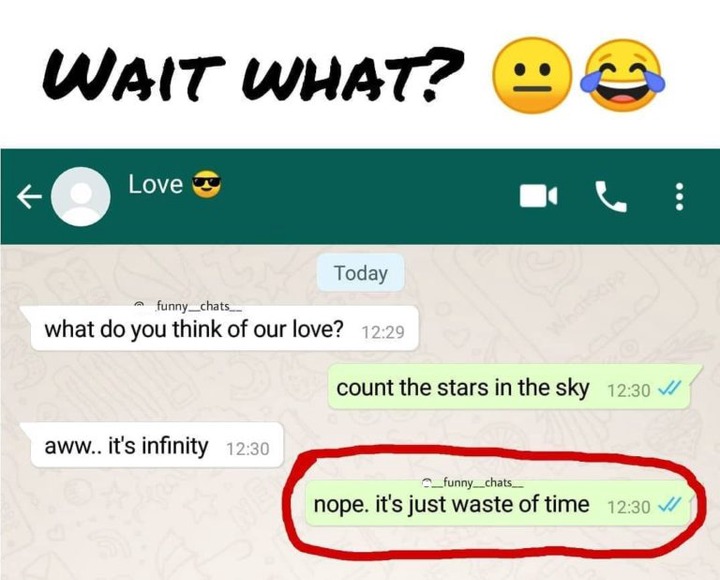This screenshot has width=720, height=580.
Task: Click blue read ticks on waste of time message
Action: tap(669, 506)
